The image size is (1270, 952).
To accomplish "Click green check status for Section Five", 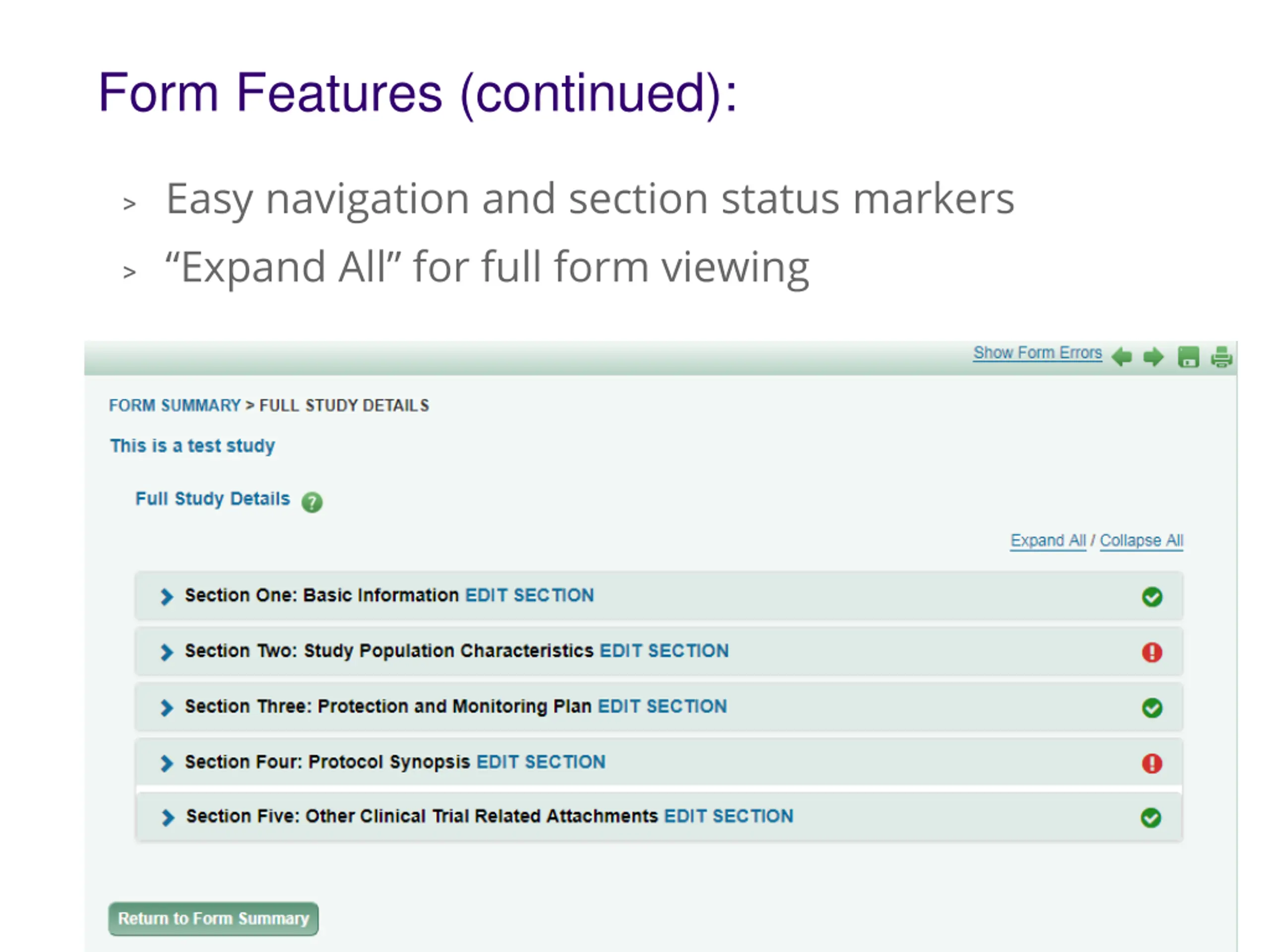I will coord(1150,818).
